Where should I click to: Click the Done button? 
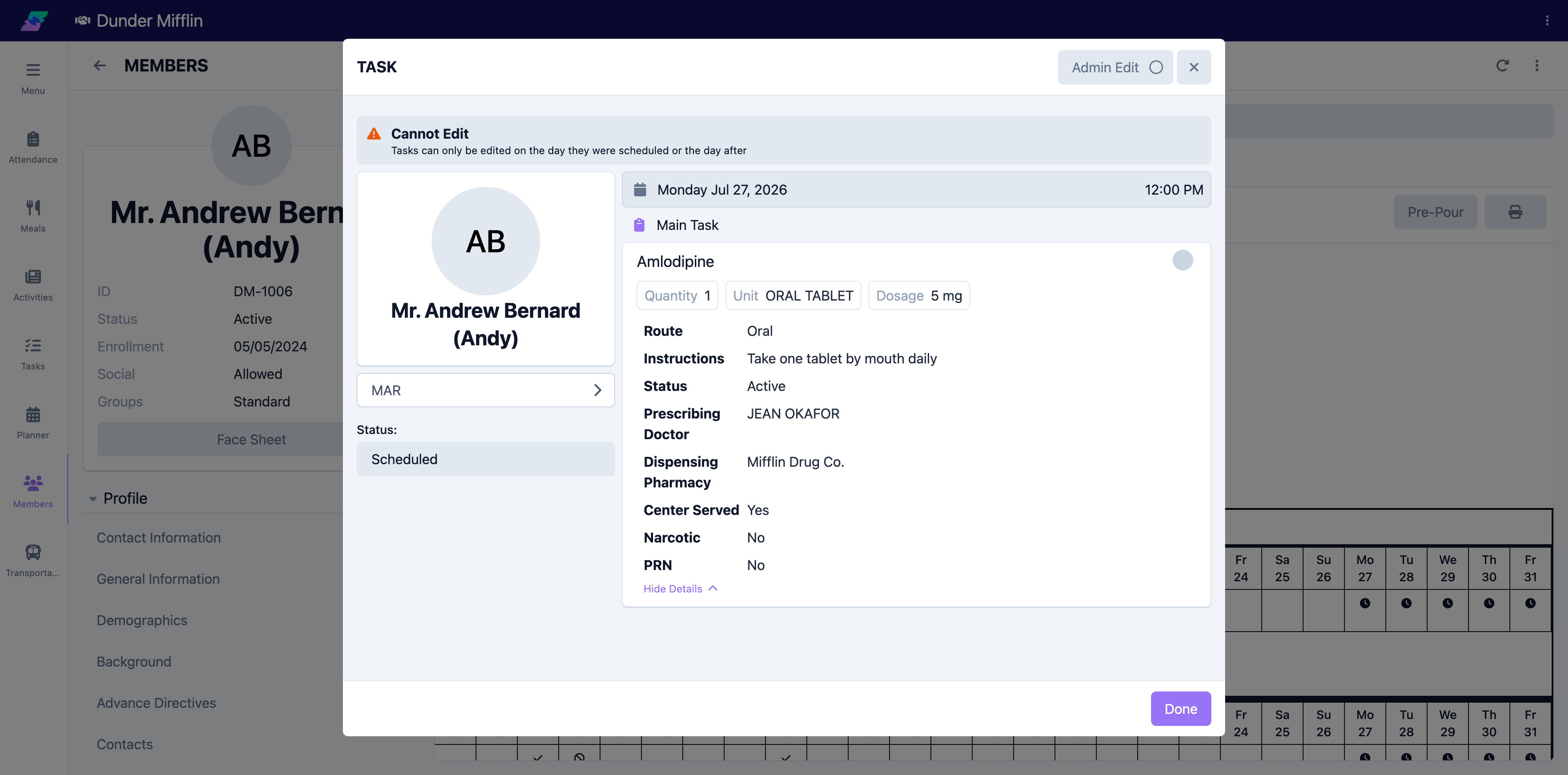[1180, 709]
